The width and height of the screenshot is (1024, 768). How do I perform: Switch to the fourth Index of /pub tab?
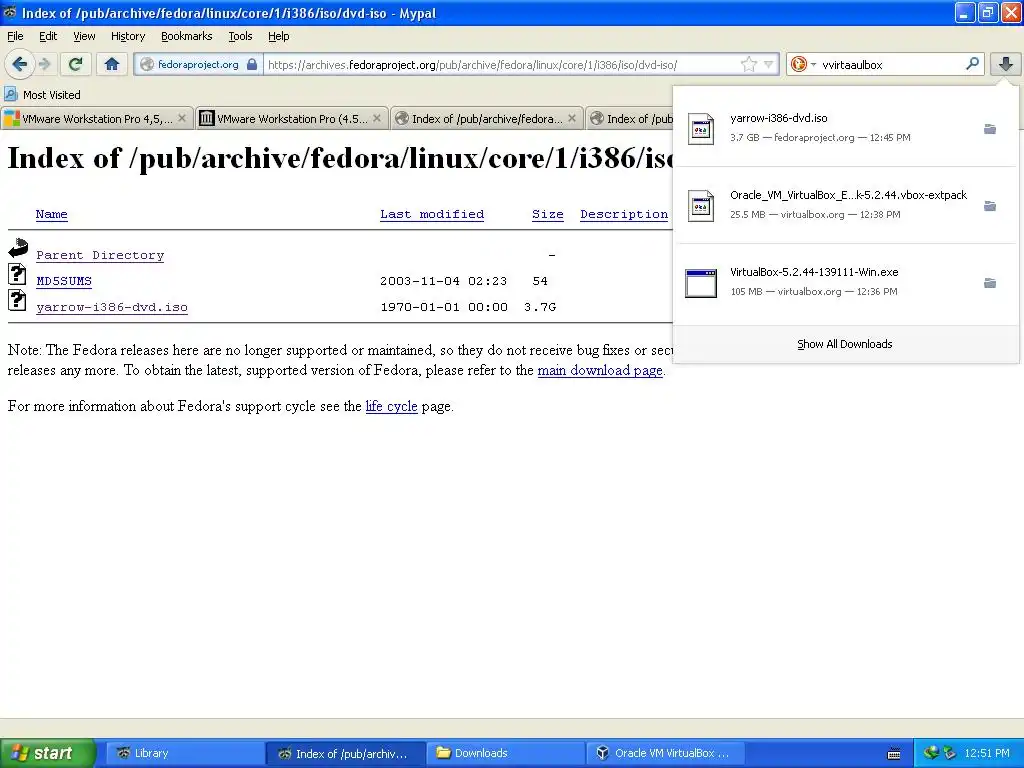click(630, 118)
